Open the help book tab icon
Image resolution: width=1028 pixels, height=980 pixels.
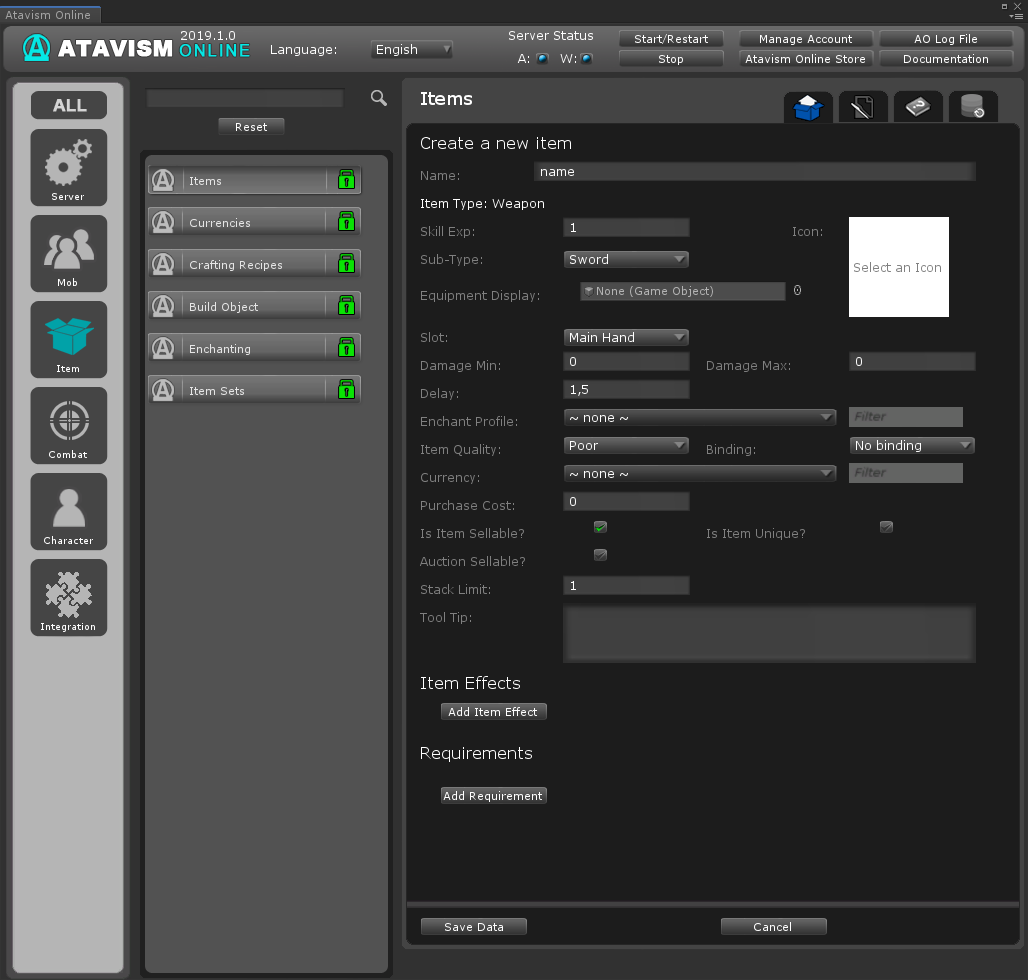[917, 107]
